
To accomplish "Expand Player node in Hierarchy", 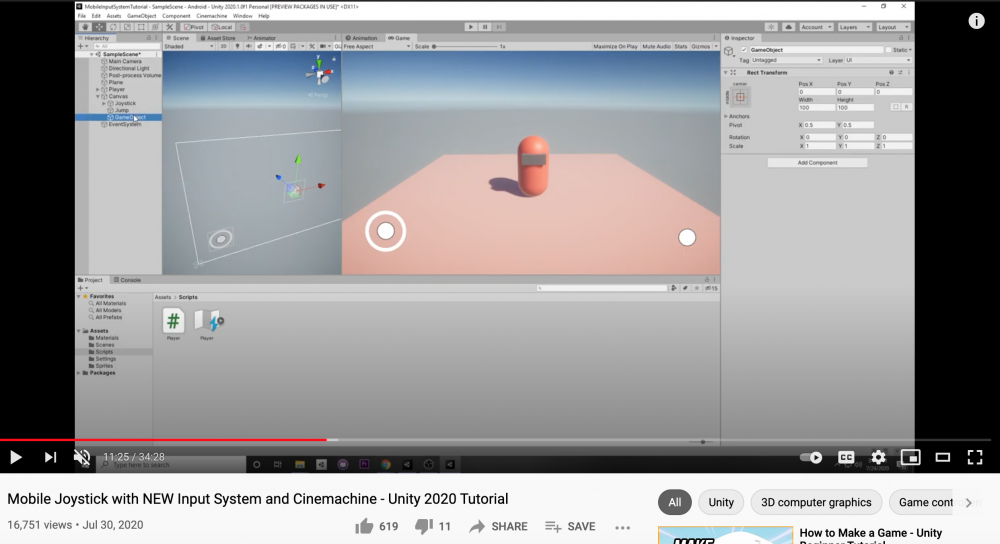I will click(98, 89).
